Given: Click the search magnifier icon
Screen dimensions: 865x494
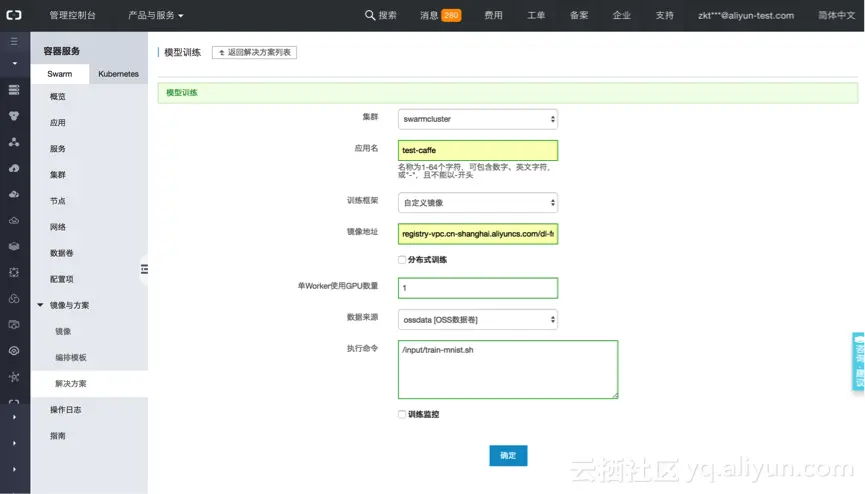Looking at the screenshot, I should pos(370,15).
